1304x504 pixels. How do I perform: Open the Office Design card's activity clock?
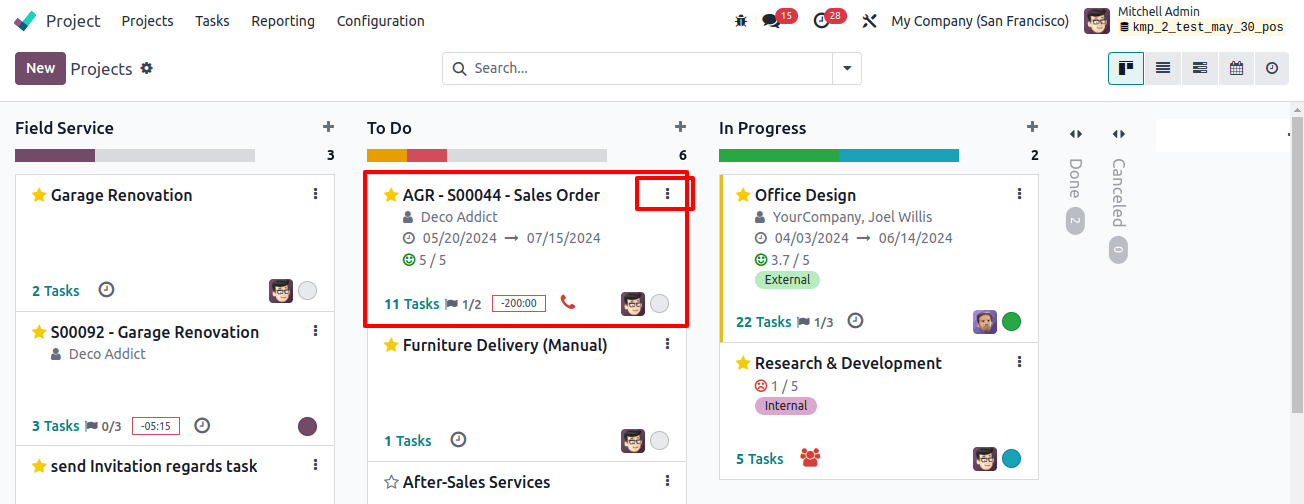click(x=855, y=321)
